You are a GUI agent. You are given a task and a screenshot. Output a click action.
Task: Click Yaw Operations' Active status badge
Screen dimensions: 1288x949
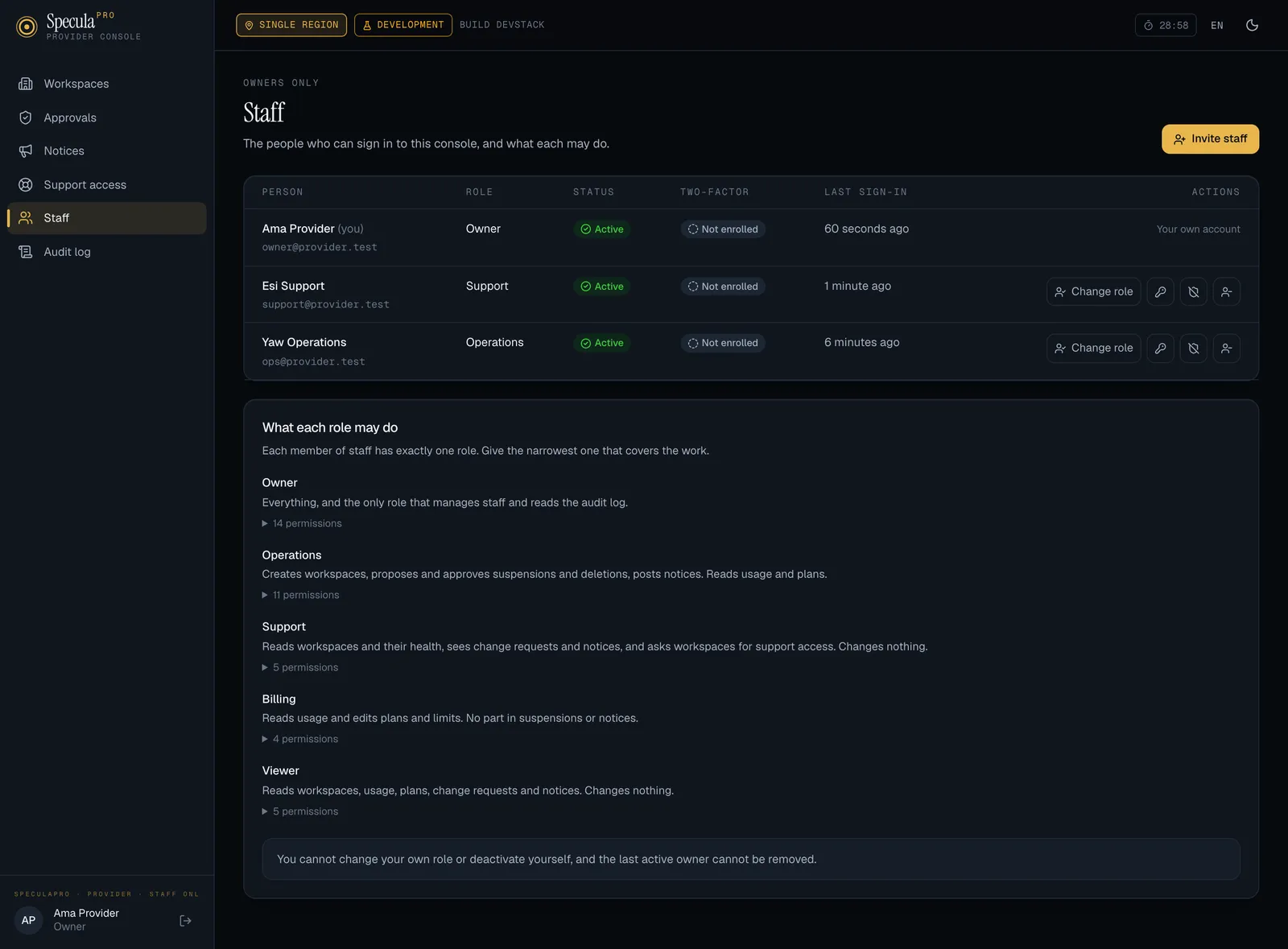point(601,343)
